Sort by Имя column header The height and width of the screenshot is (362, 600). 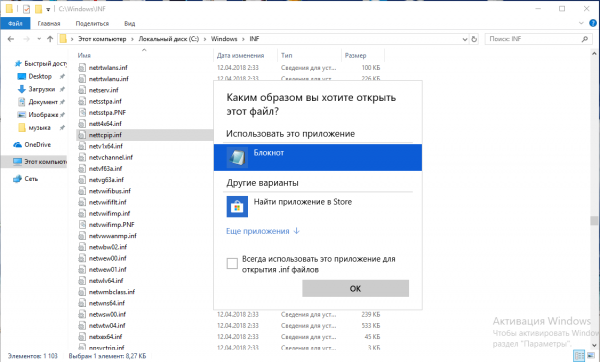pos(84,55)
